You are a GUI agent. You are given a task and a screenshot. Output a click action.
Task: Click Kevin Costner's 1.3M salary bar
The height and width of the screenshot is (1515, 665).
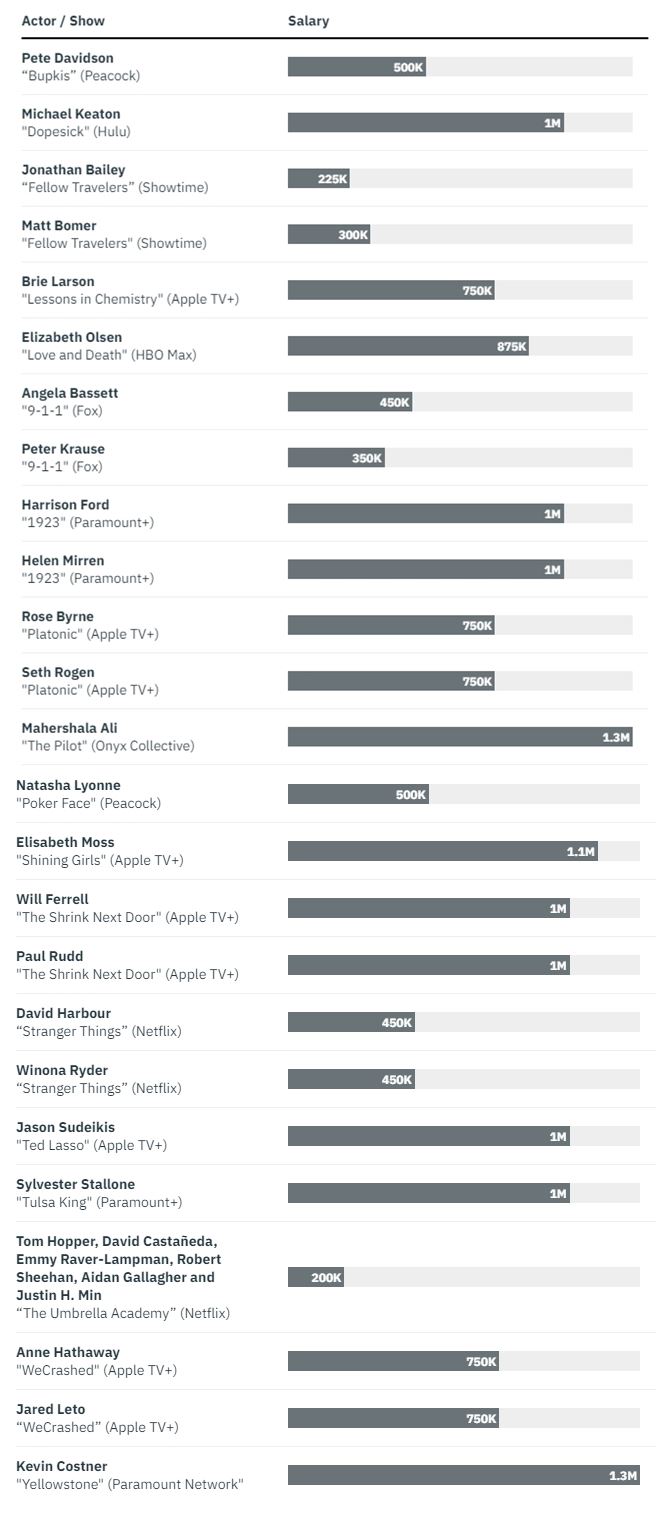(463, 1475)
